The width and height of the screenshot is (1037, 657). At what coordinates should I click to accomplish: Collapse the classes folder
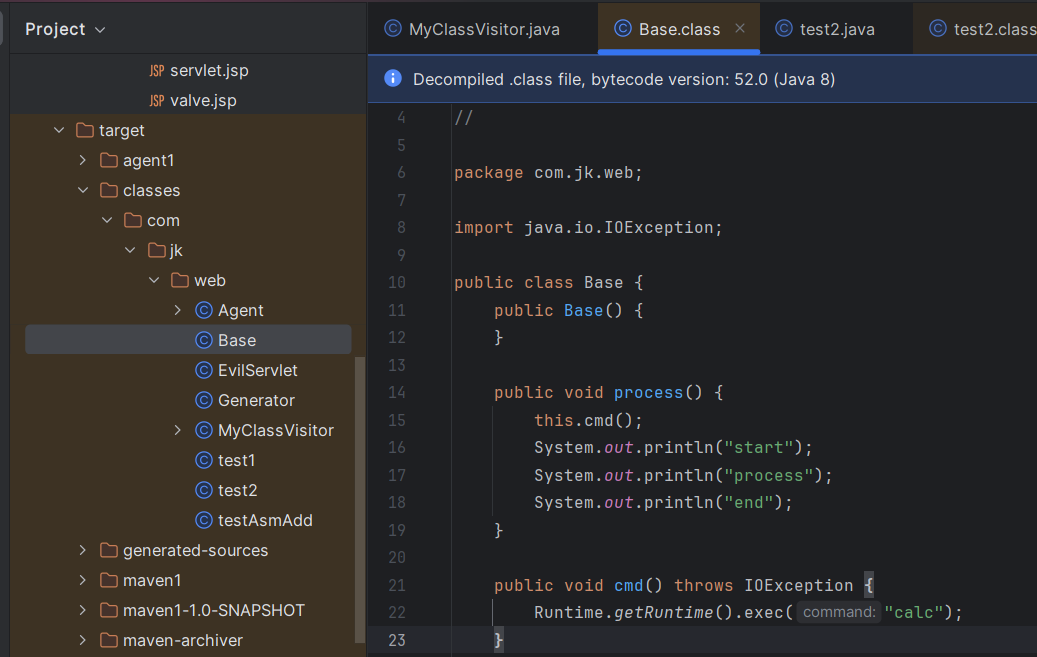(83, 190)
